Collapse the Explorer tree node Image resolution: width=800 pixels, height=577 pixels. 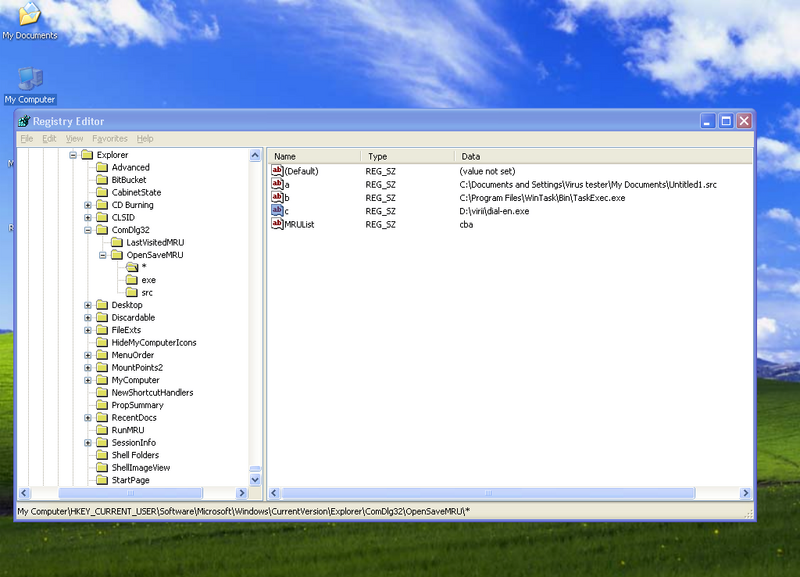[x=73, y=155]
